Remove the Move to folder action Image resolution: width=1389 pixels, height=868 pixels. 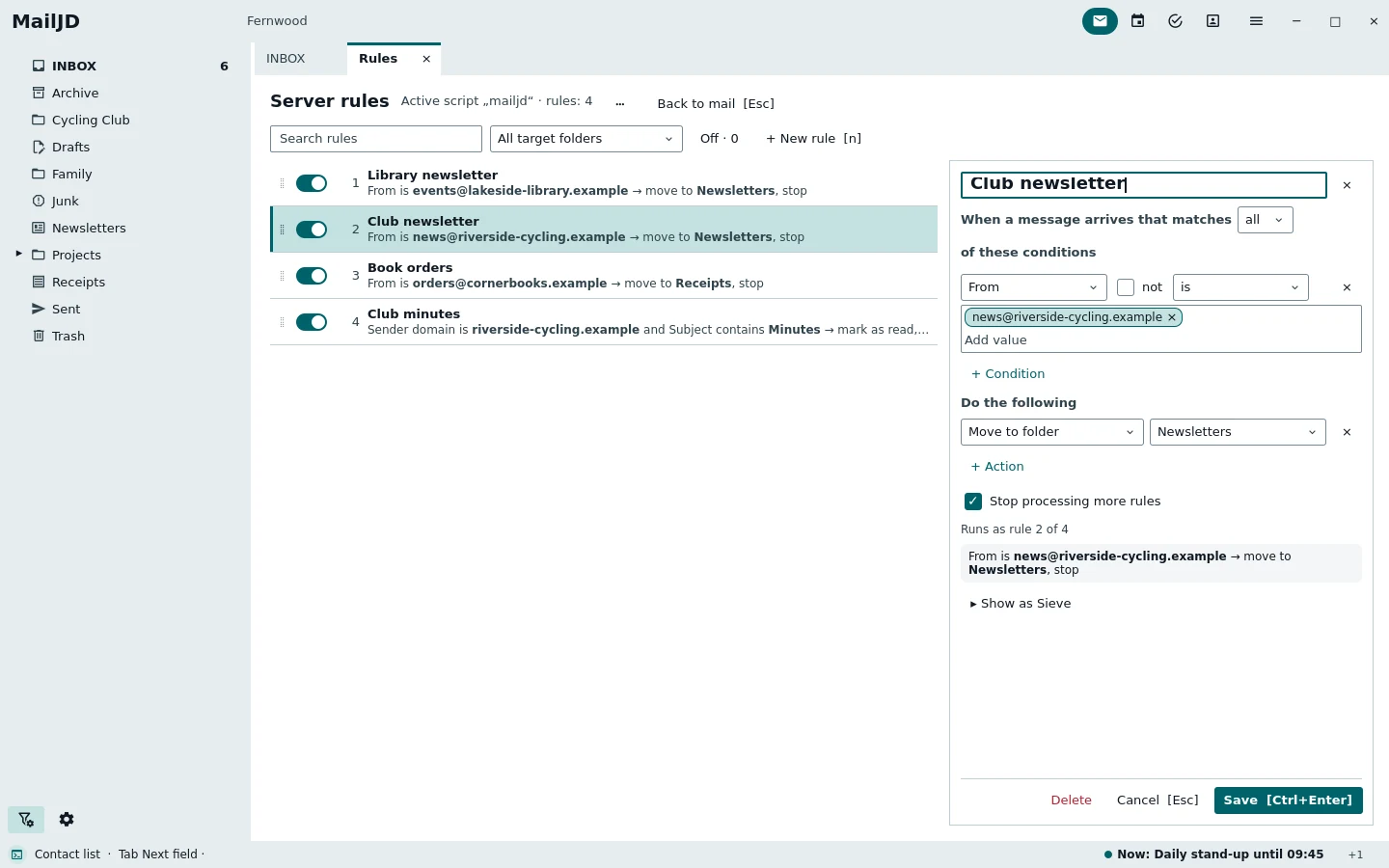click(1348, 432)
